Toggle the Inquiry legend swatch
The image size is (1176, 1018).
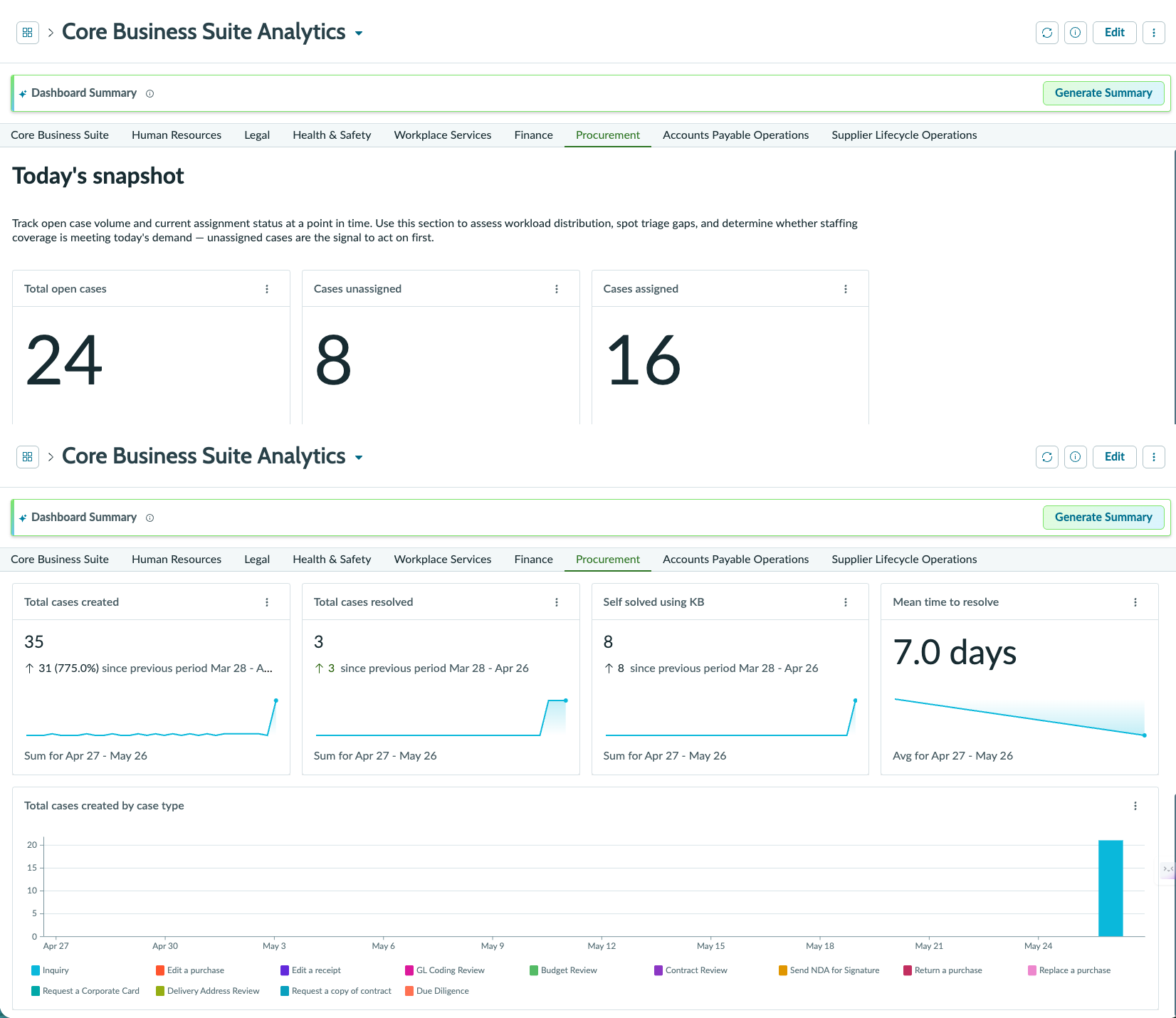coord(36,970)
